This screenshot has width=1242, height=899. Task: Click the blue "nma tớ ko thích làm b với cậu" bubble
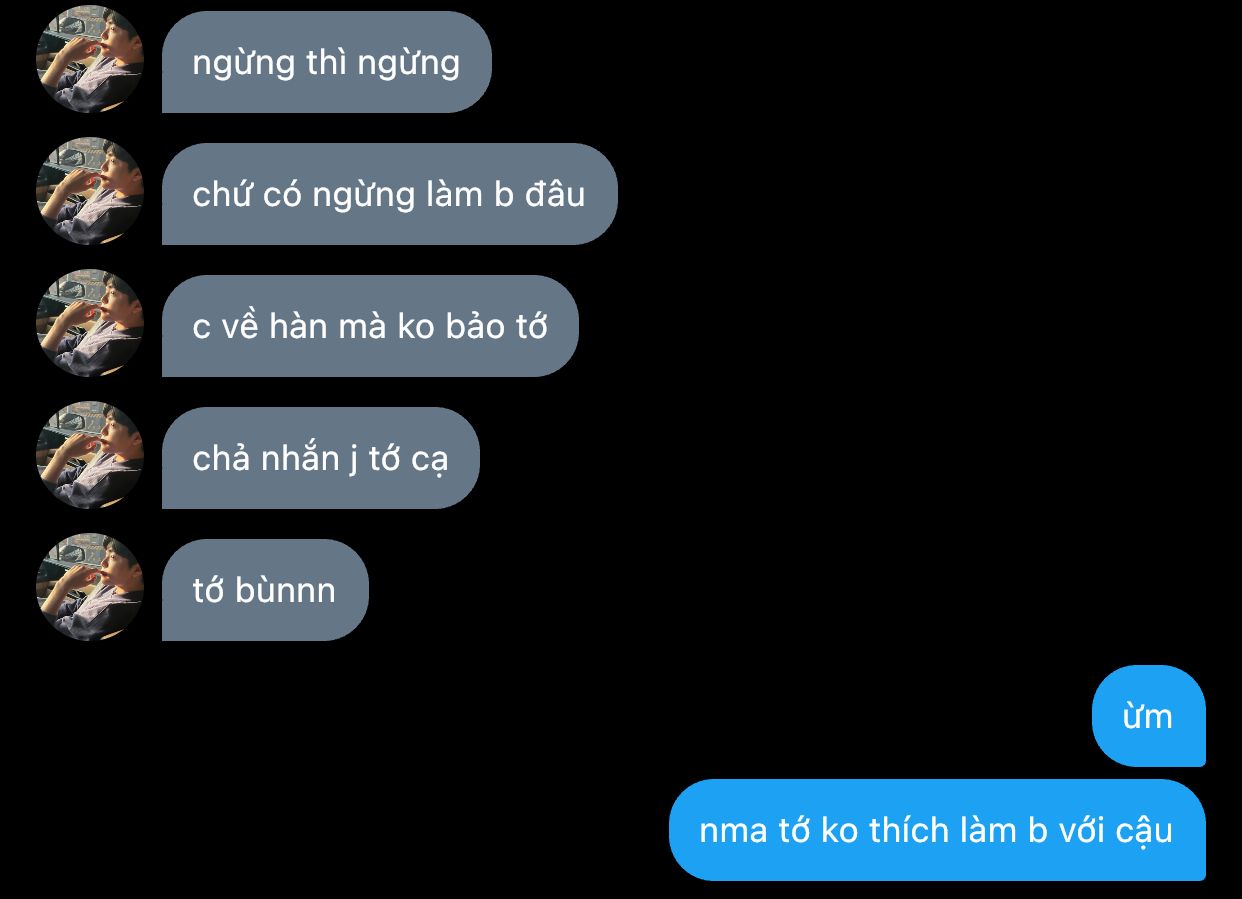coord(937,830)
